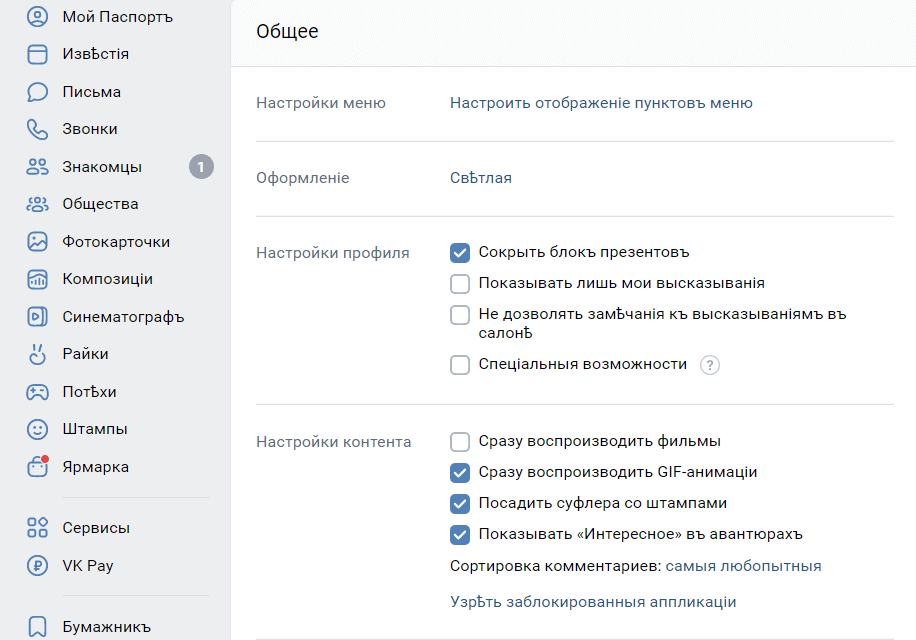Click the Знакомцы notification badge showing 1

(201, 167)
